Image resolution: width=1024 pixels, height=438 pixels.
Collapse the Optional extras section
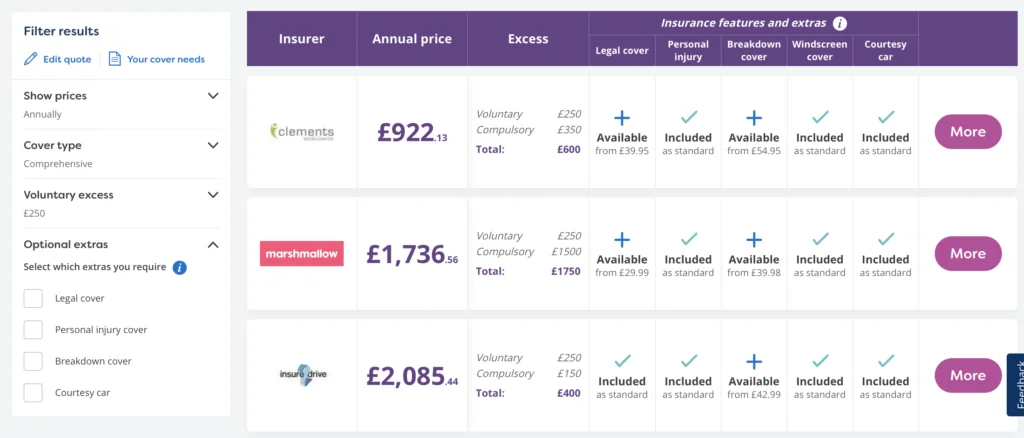[213, 245]
